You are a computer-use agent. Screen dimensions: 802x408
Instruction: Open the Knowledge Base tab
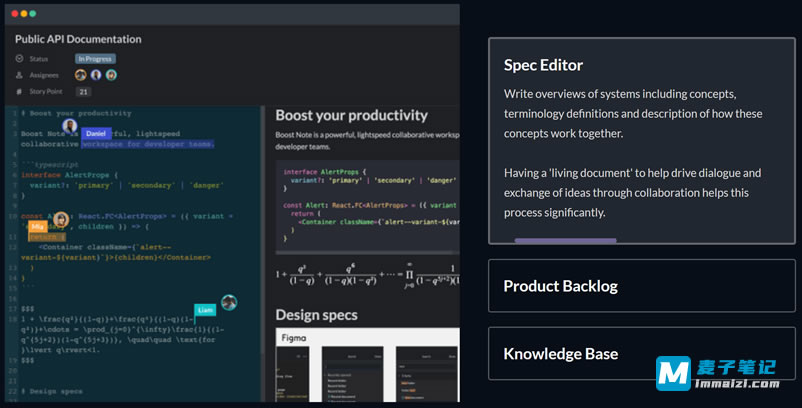click(642, 354)
